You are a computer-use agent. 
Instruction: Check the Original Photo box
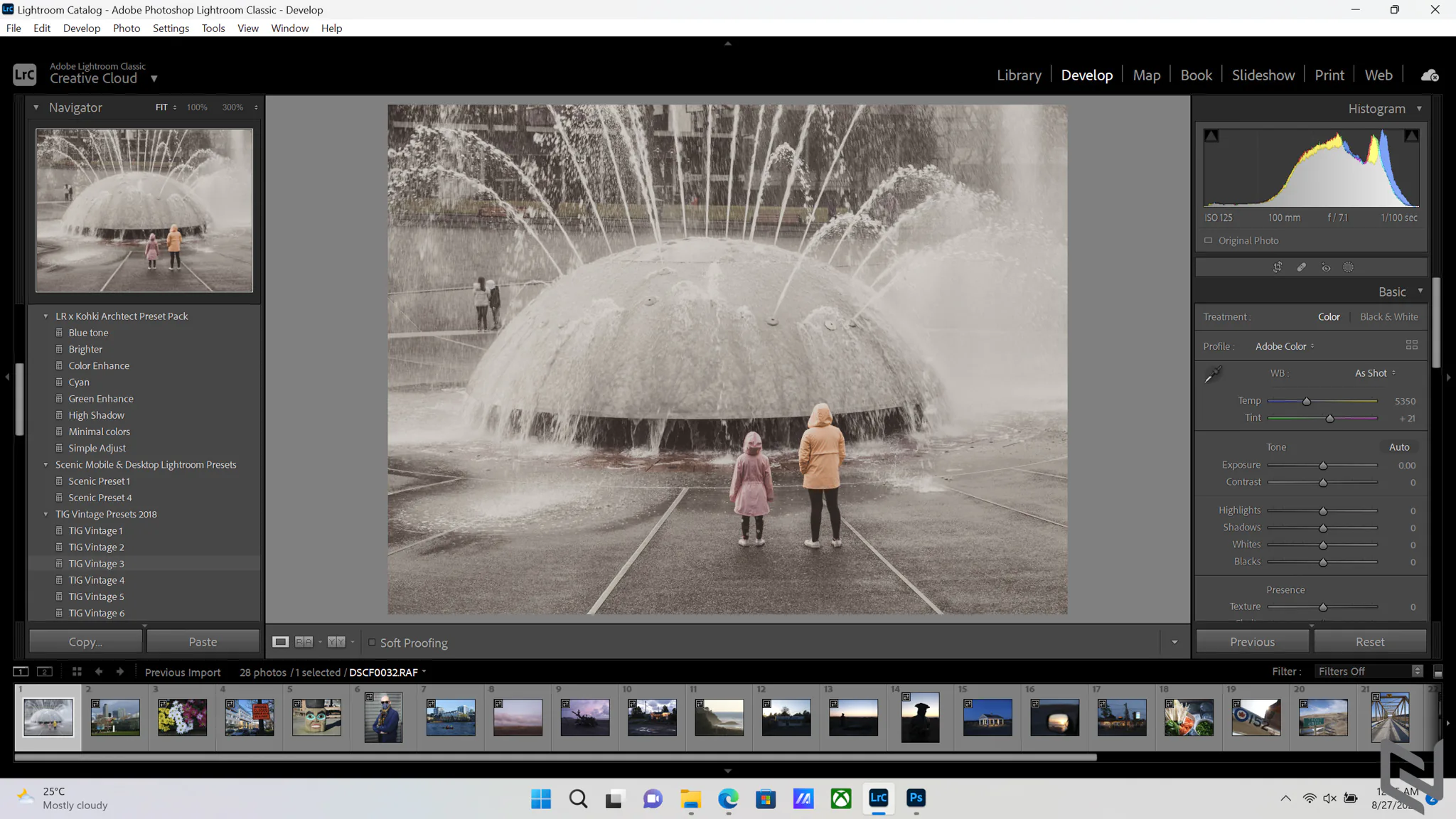click(1208, 240)
